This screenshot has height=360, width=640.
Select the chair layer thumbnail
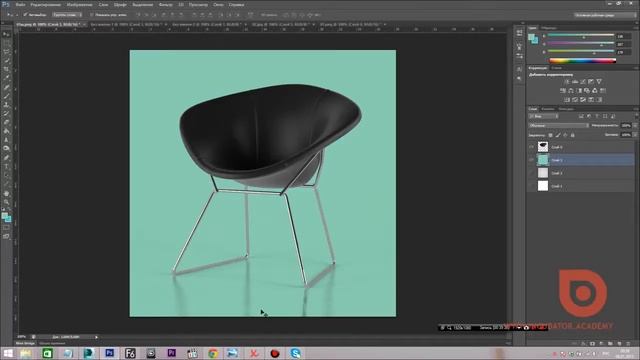click(543, 147)
